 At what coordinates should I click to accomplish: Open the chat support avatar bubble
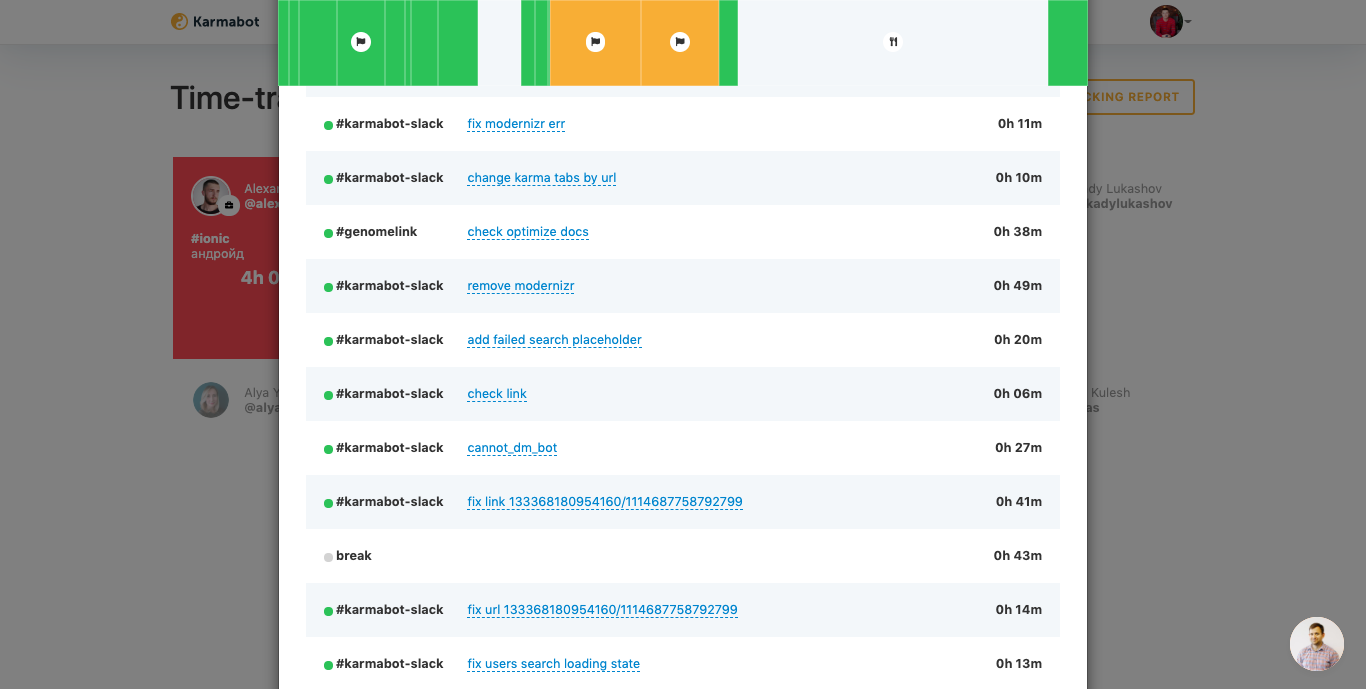coord(1317,644)
